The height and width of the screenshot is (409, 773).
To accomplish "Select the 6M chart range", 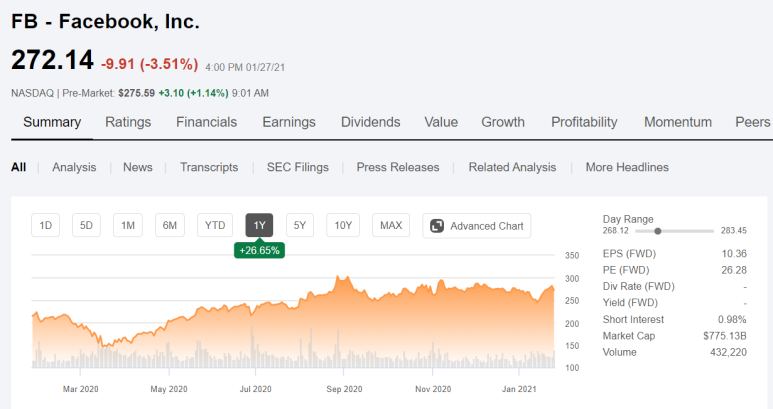I will [x=170, y=225].
